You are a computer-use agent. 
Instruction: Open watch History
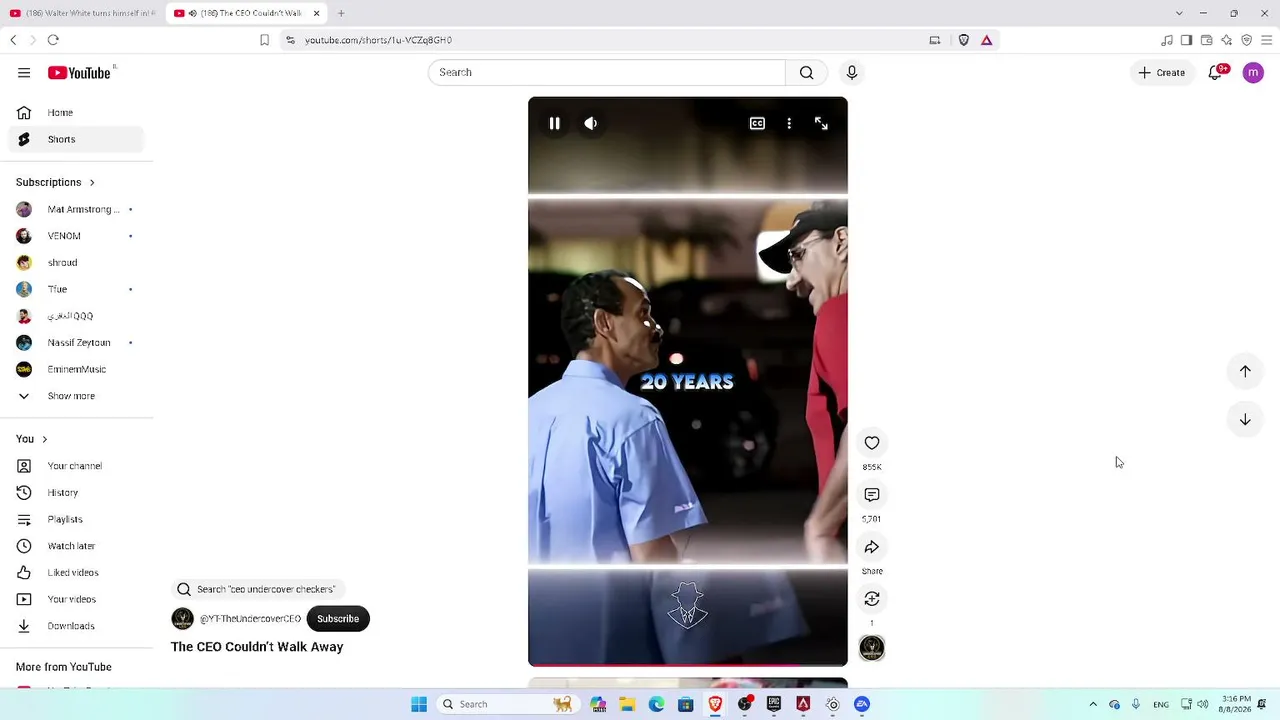pyautogui.click(x=76, y=493)
